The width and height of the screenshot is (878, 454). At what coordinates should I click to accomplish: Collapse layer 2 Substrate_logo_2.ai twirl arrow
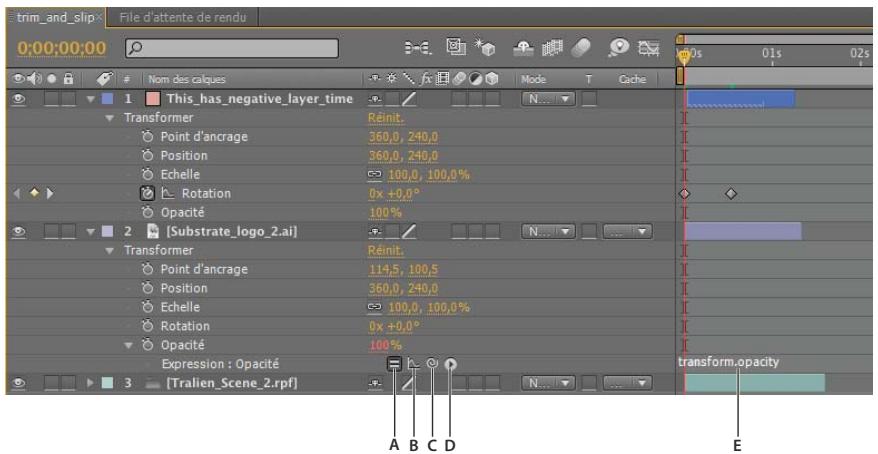pyautogui.click(x=91, y=232)
